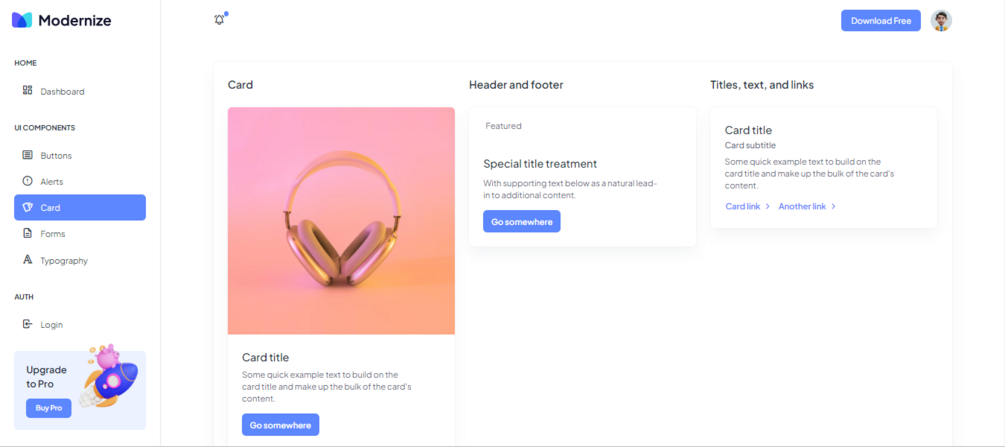Click the notification bell icon
This screenshot has height=447, width=1005.
(219, 20)
